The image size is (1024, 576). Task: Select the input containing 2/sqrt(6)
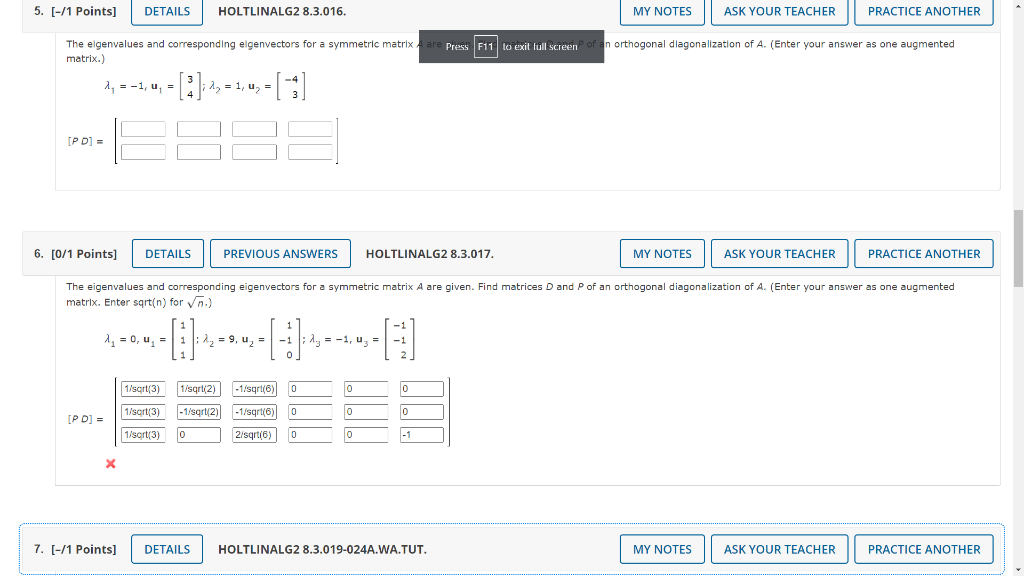(x=254, y=434)
